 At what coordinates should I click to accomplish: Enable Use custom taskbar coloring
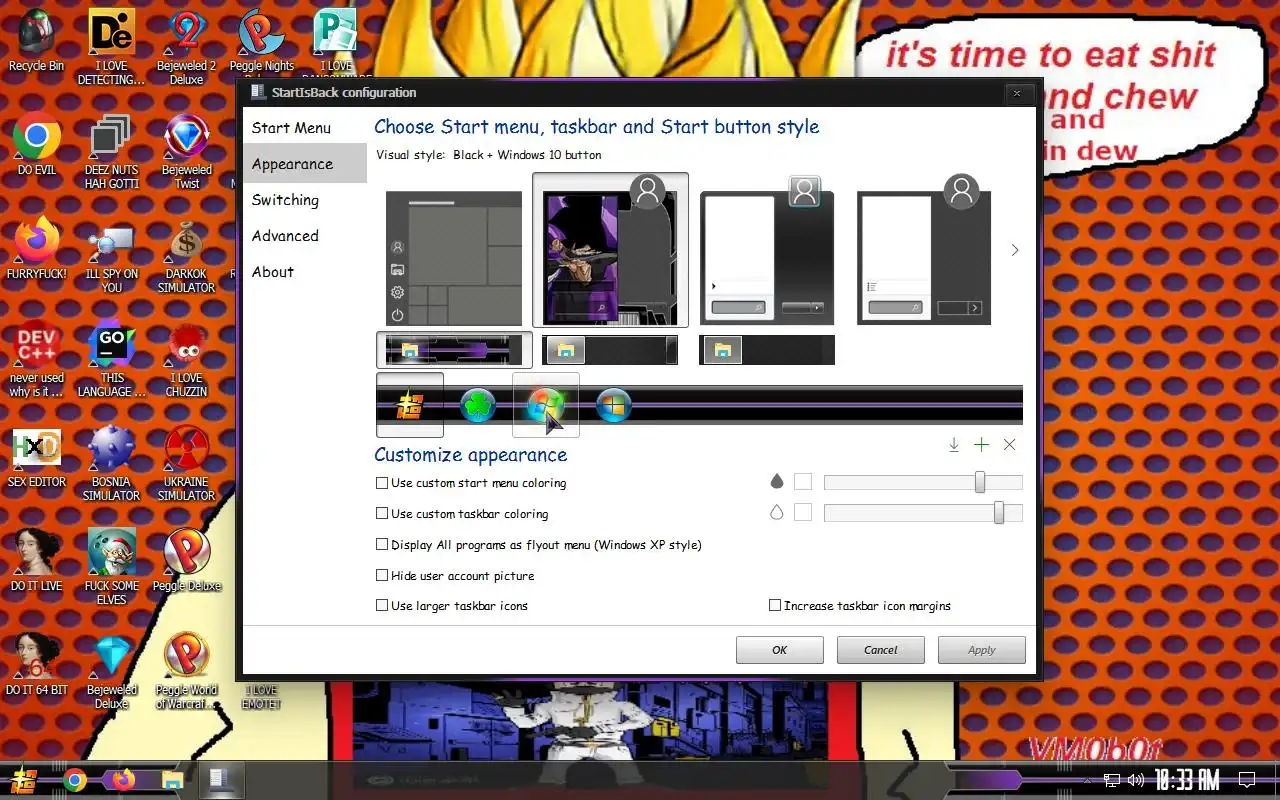[462, 514]
